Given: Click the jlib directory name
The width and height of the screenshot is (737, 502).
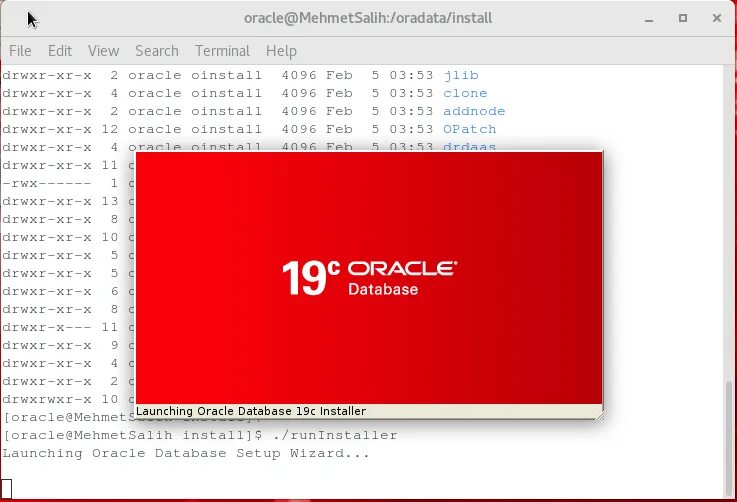Looking at the screenshot, I should (461, 75).
